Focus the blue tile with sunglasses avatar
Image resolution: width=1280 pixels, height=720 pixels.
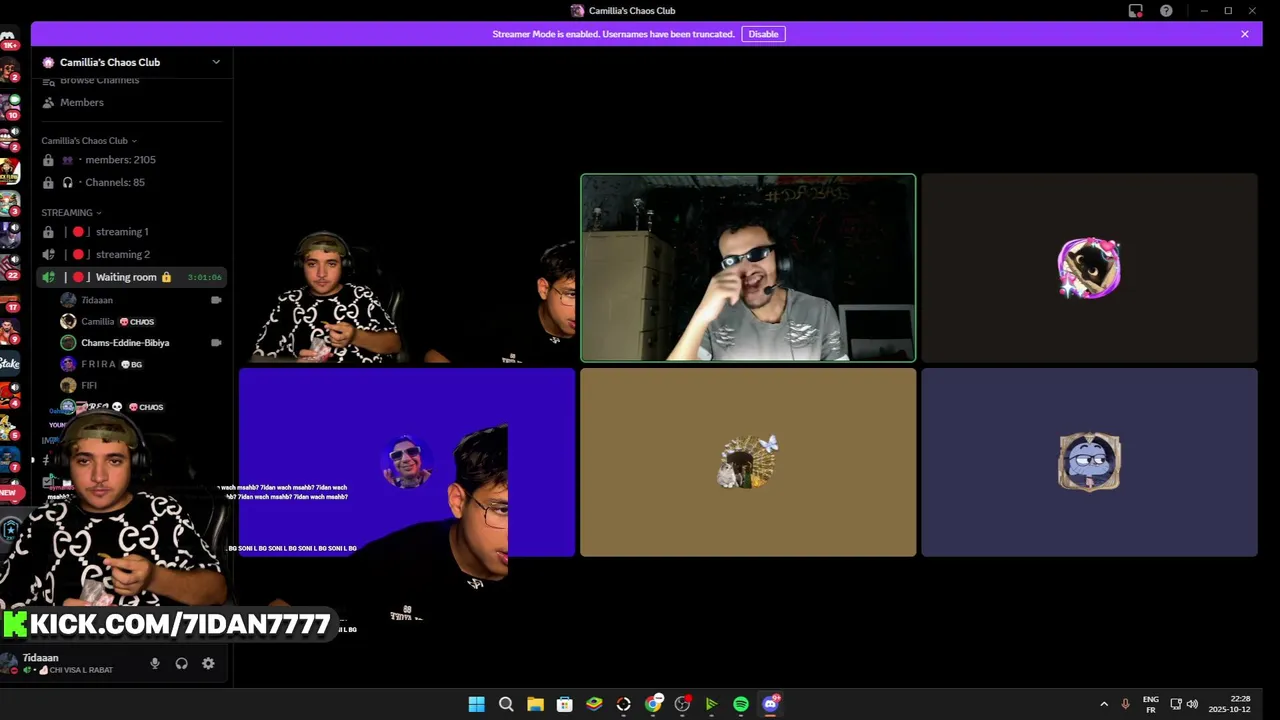[407, 462]
